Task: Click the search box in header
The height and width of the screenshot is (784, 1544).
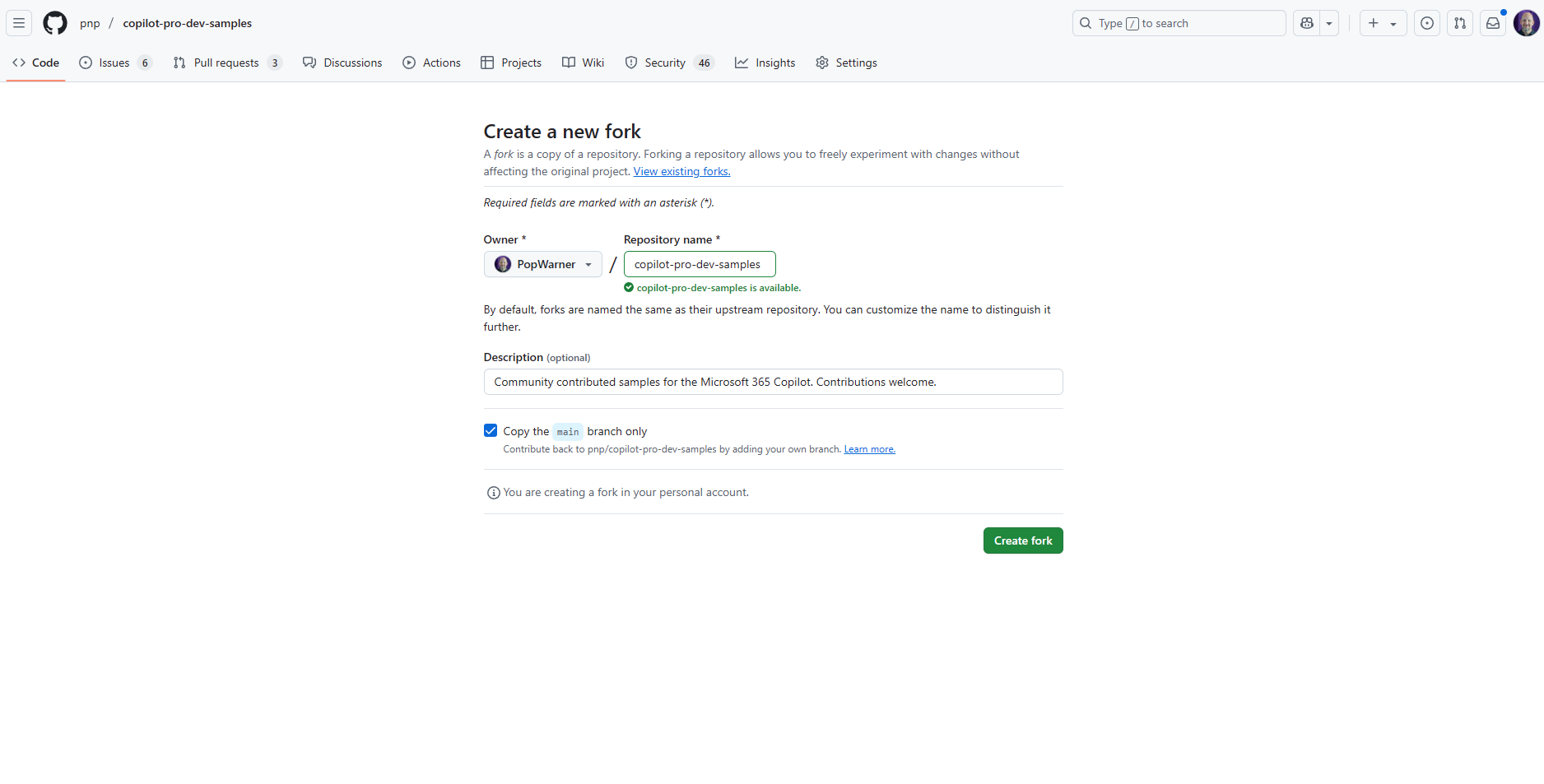Action: click(1179, 23)
